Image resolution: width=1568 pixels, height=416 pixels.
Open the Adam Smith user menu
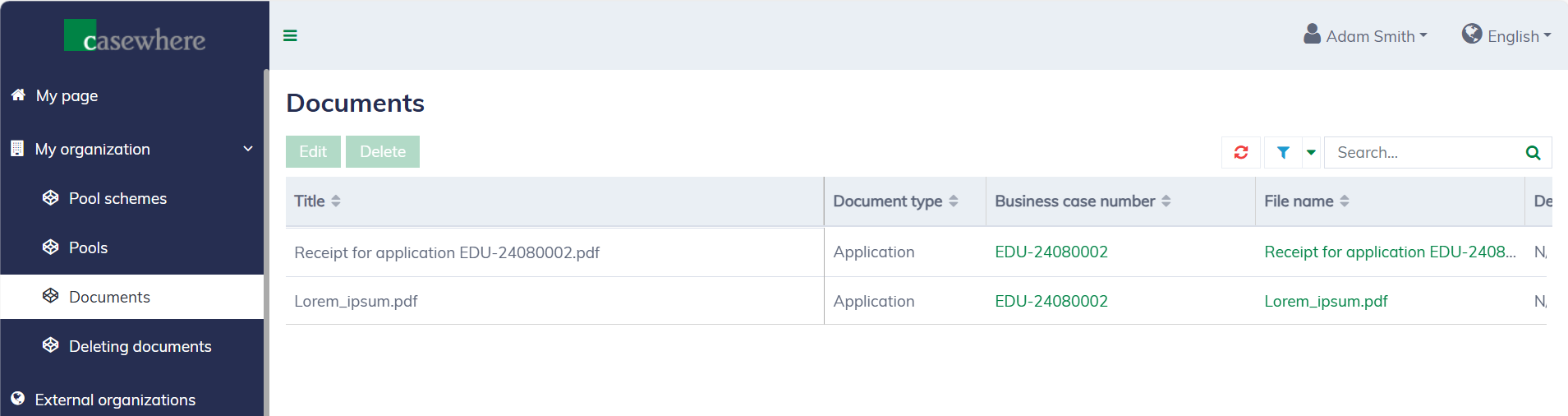coord(1366,36)
